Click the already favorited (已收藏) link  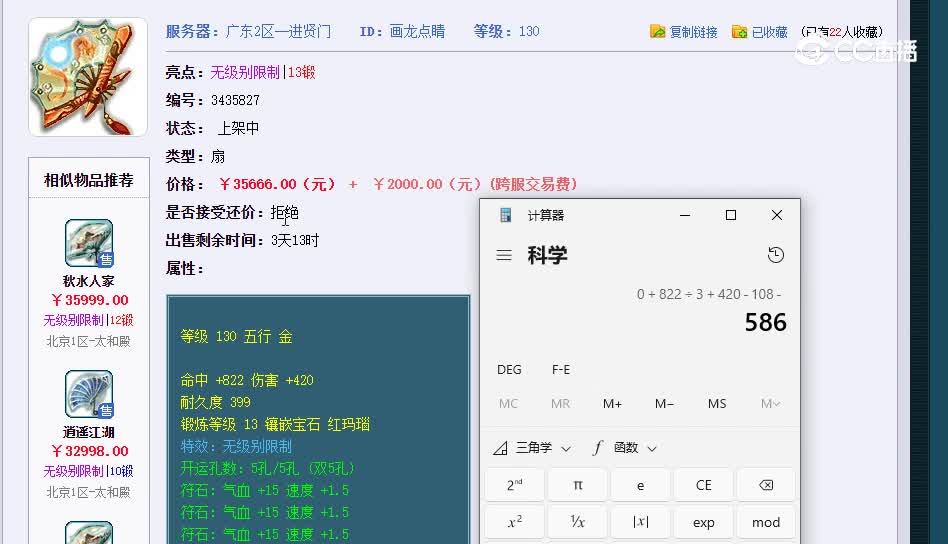click(x=759, y=31)
